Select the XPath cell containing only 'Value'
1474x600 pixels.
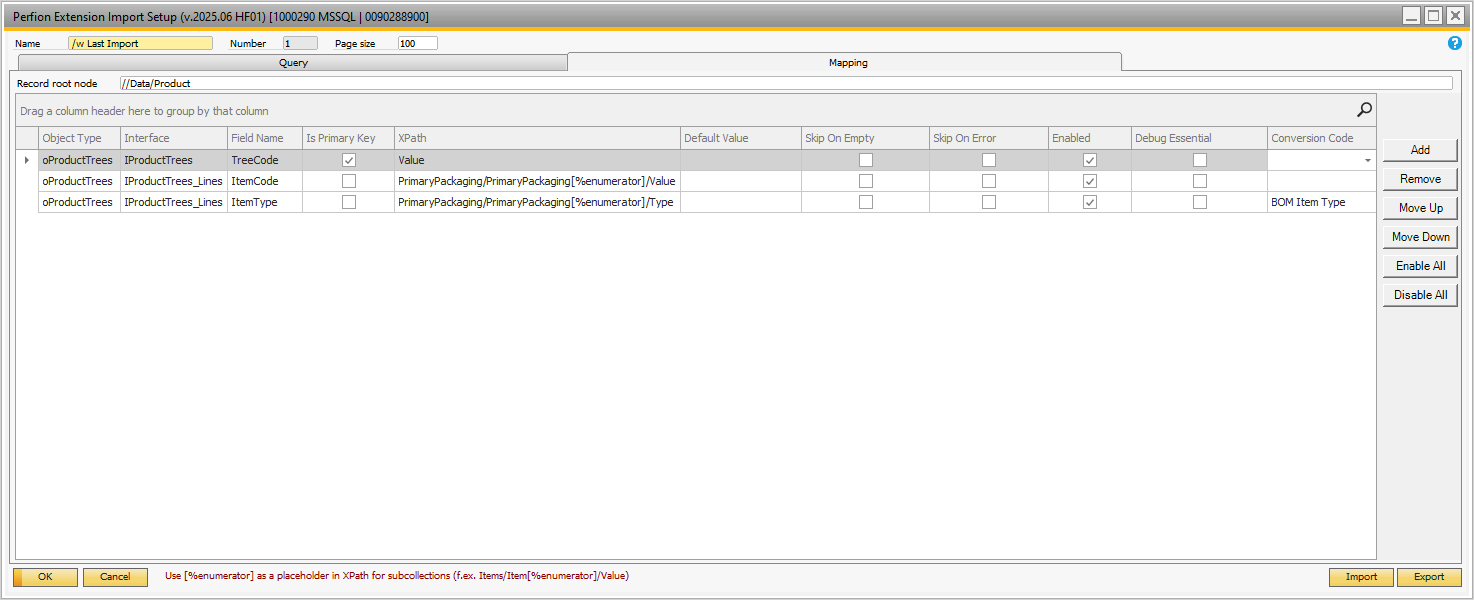coord(537,160)
